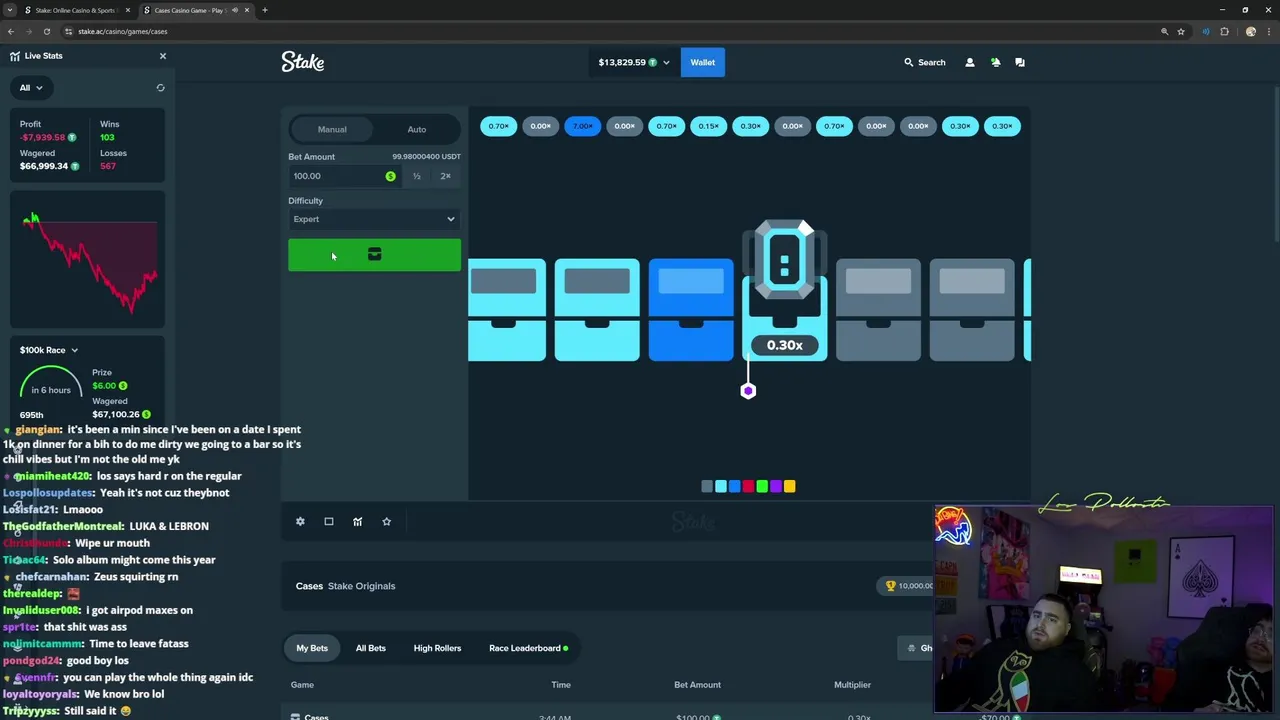Viewport: 1280px width, 720px height.
Task: Click the yellow case color swatch
Action: click(x=789, y=486)
